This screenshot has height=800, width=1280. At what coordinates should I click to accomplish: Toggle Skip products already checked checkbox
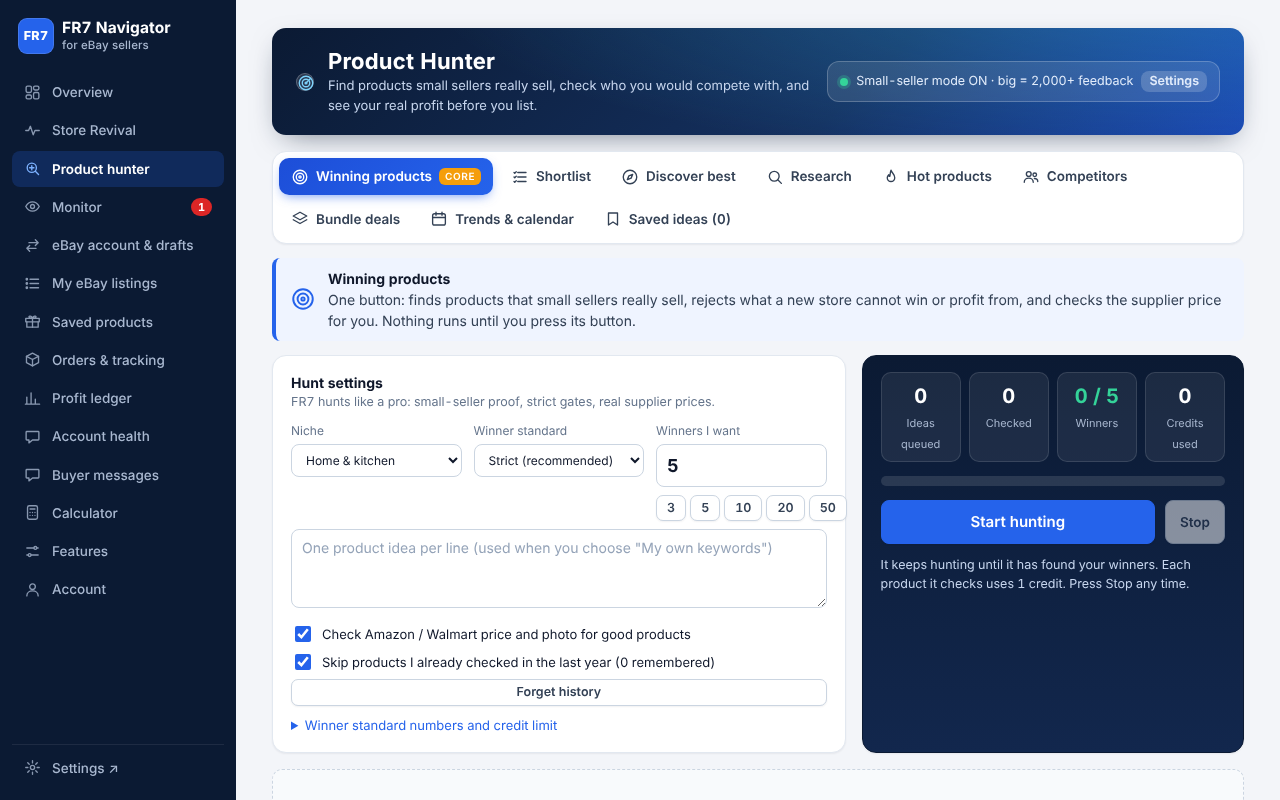pyautogui.click(x=303, y=662)
